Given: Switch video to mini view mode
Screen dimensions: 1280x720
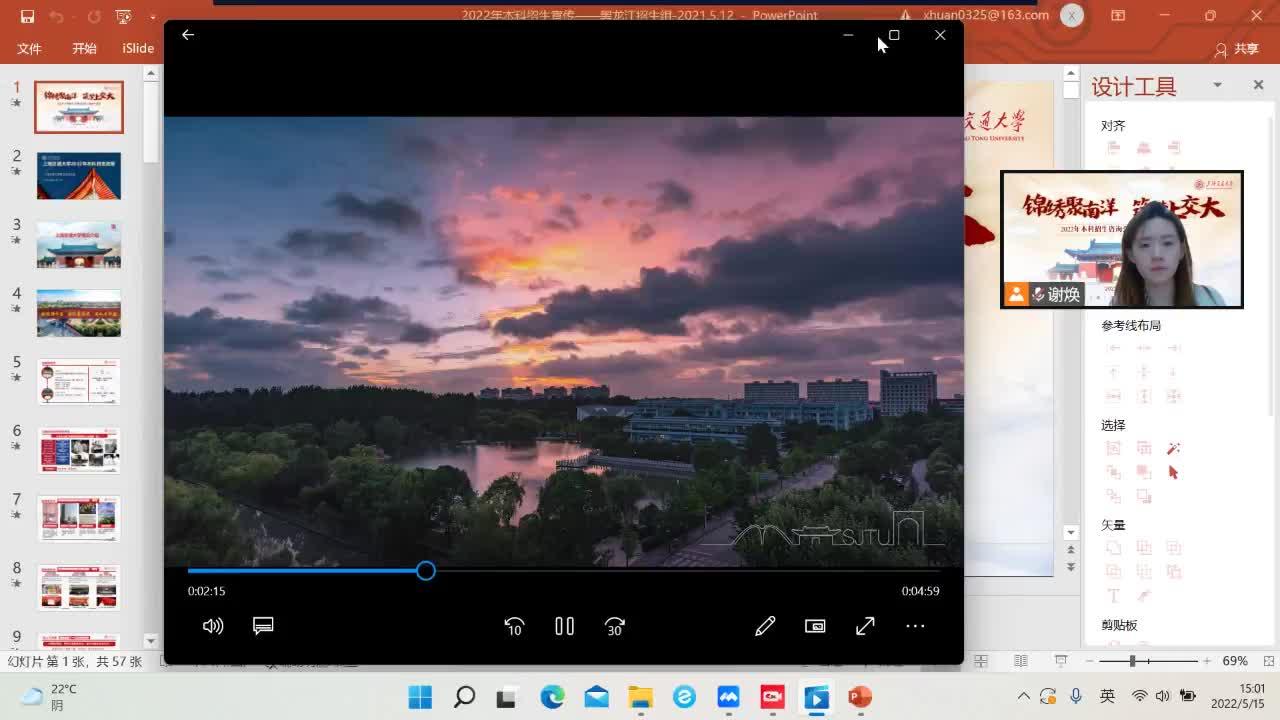Looking at the screenshot, I should [x=815, y=626].
